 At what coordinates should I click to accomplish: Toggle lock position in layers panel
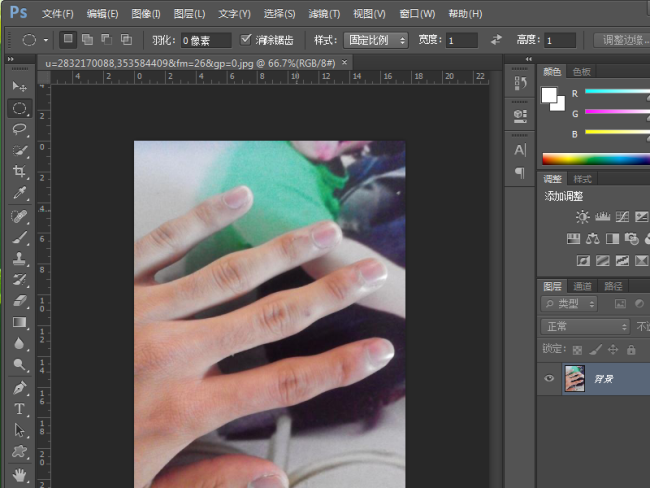point(613,349)
